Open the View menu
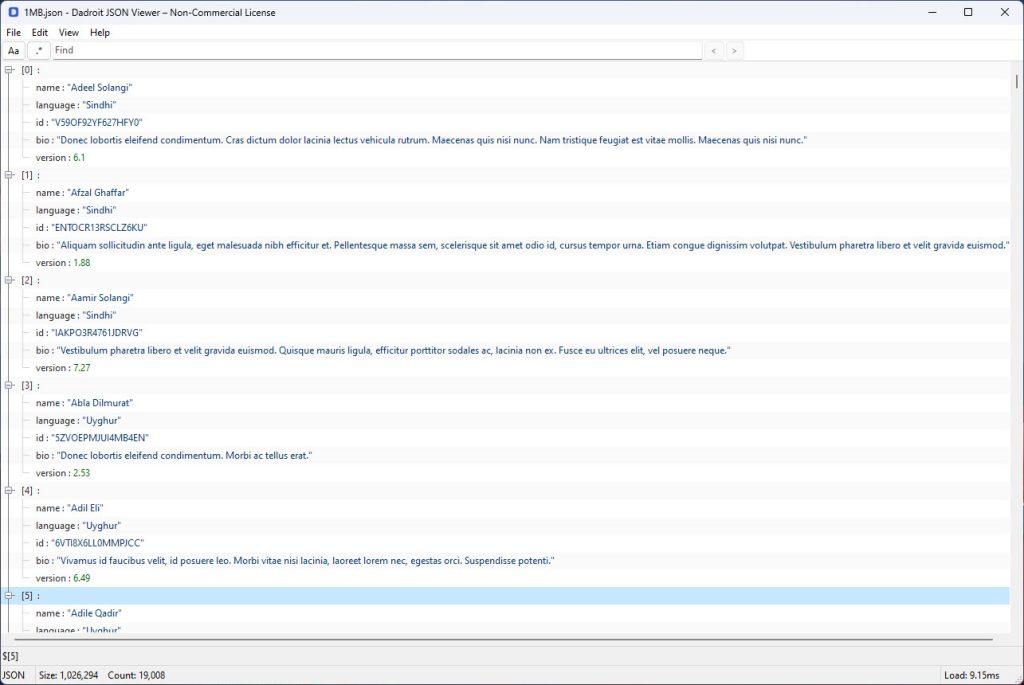This screenshot has width=1024, height=685. 69,33
